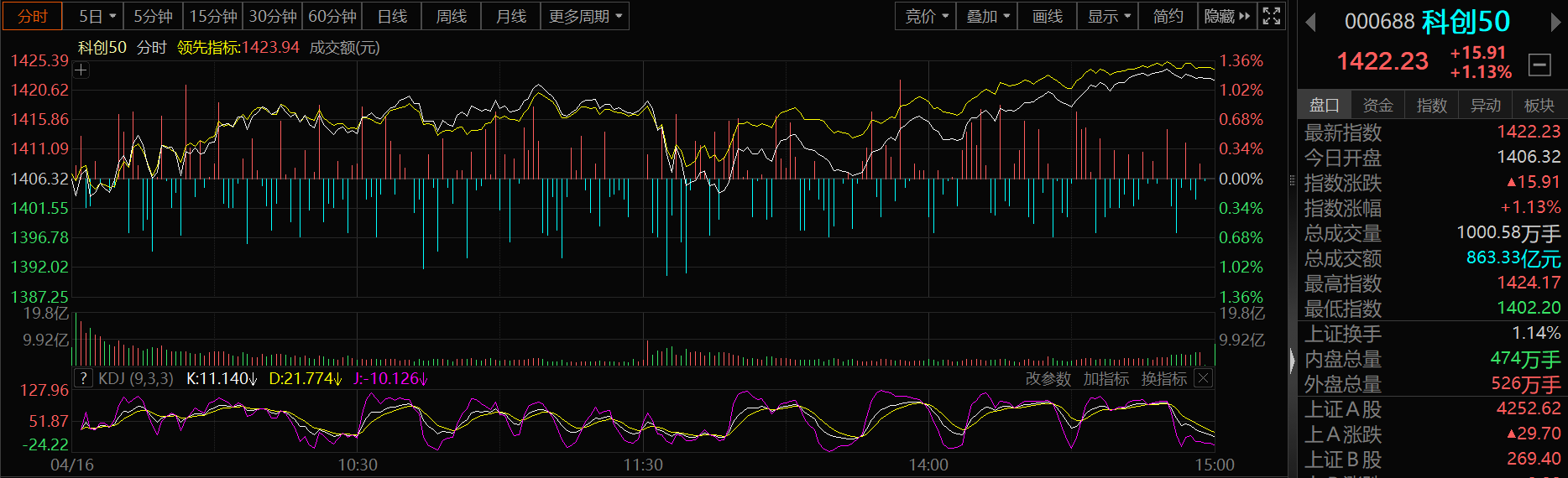Screen dimensions: 1568x478
Task: Go to next stock with right arrow
Action: pyautogui.click(x=1555, y=23)
